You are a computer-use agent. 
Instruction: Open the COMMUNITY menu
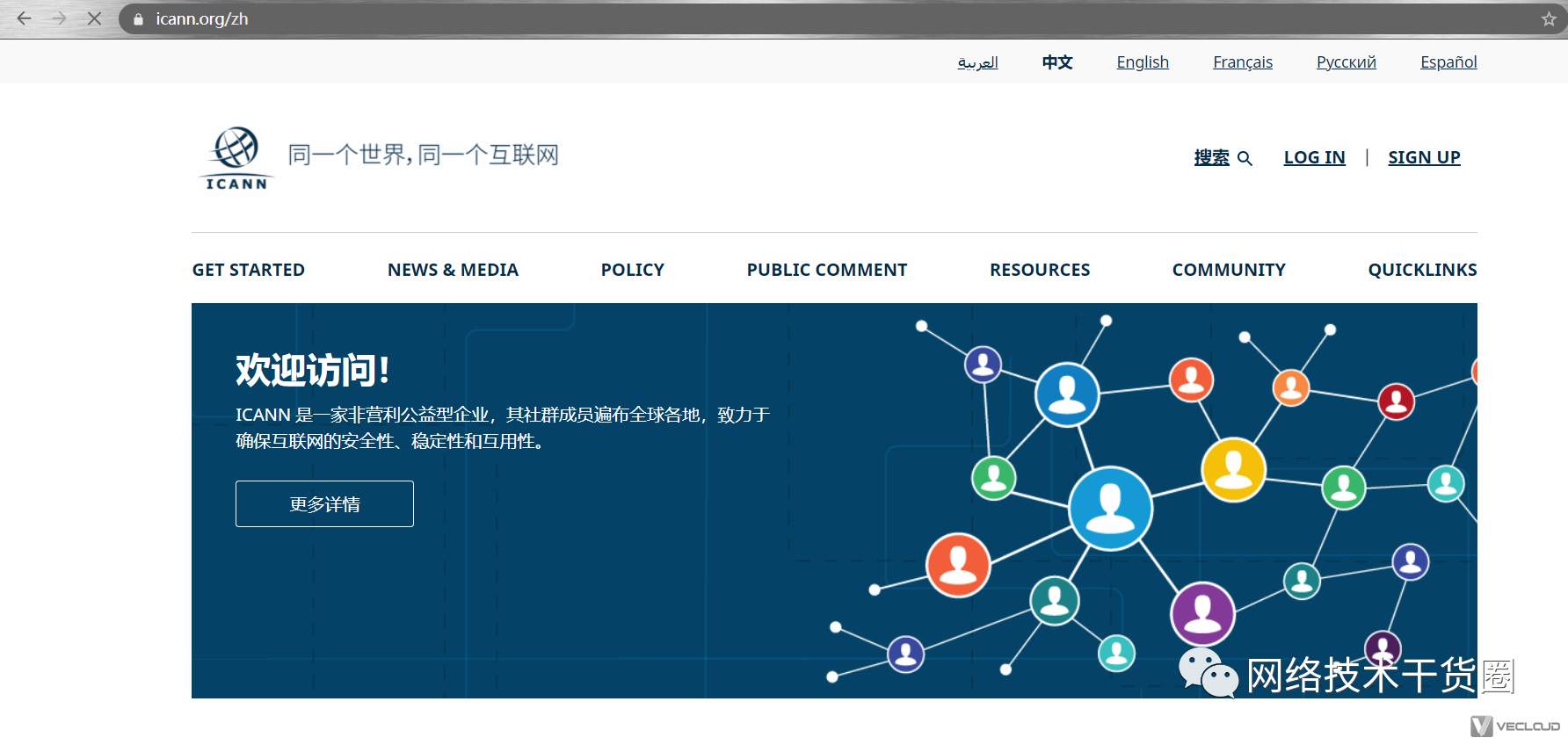pos(1229,270)
